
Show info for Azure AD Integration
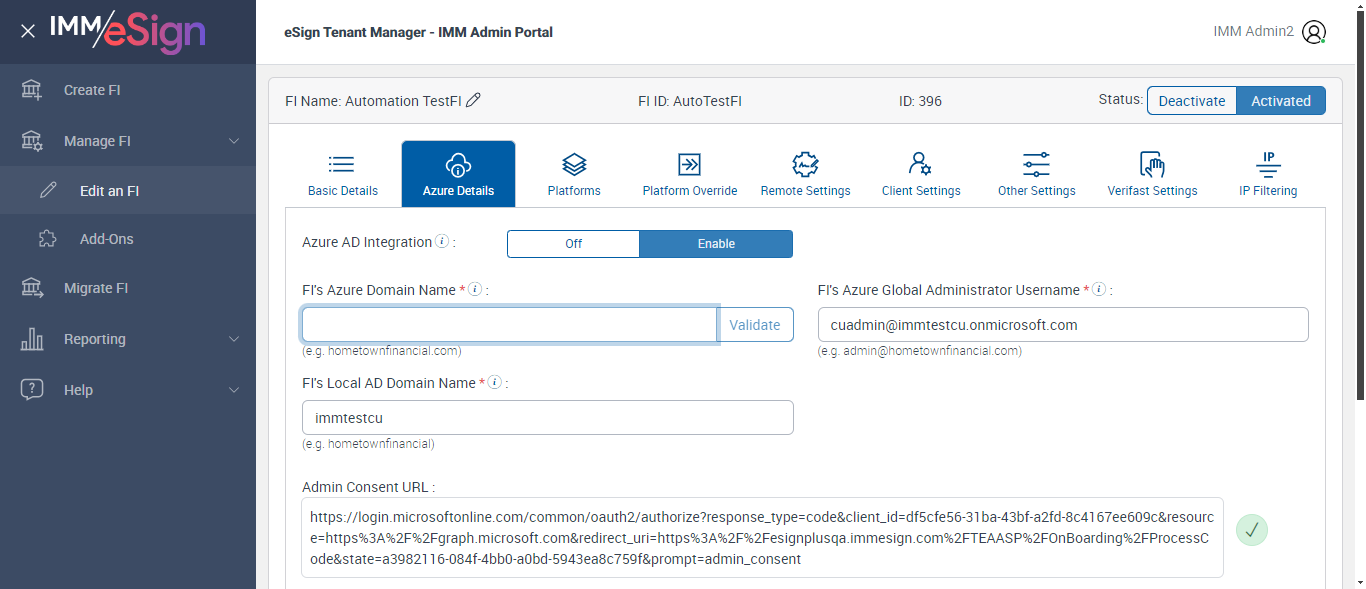pos(442,242)
